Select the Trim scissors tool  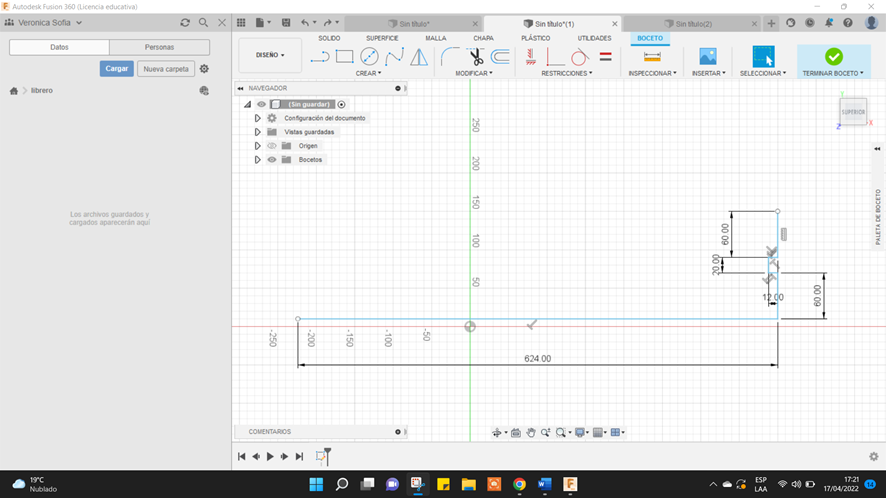(475, 57)
